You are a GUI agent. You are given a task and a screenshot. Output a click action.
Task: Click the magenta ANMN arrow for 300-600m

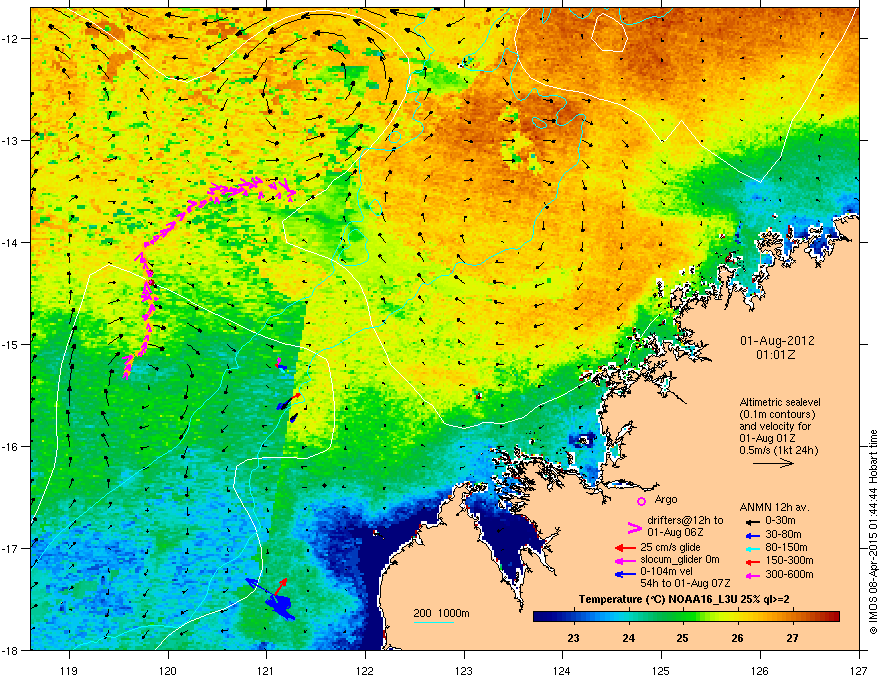(x=752, y=575)
